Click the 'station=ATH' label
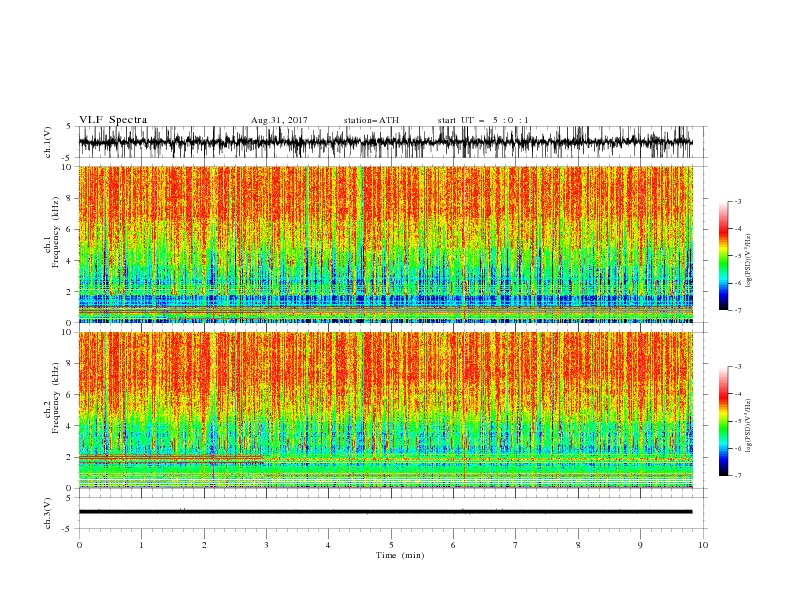The height and width of the screenshot is (612, 792). pos(371,120)
